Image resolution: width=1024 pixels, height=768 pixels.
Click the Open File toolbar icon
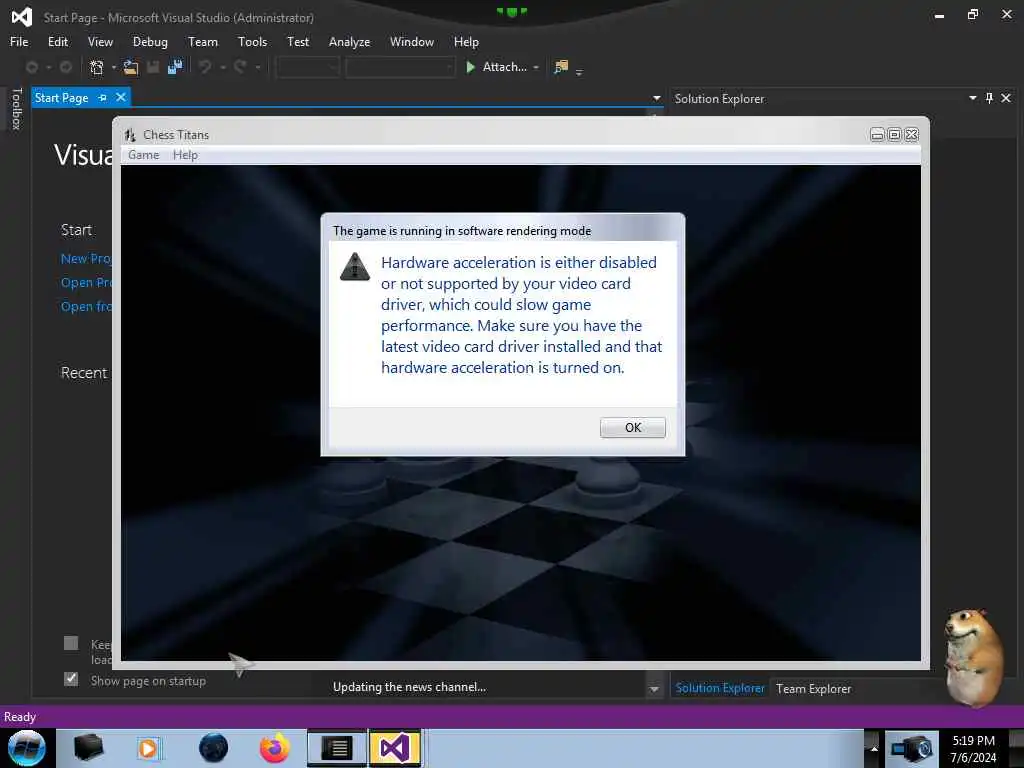131,67
